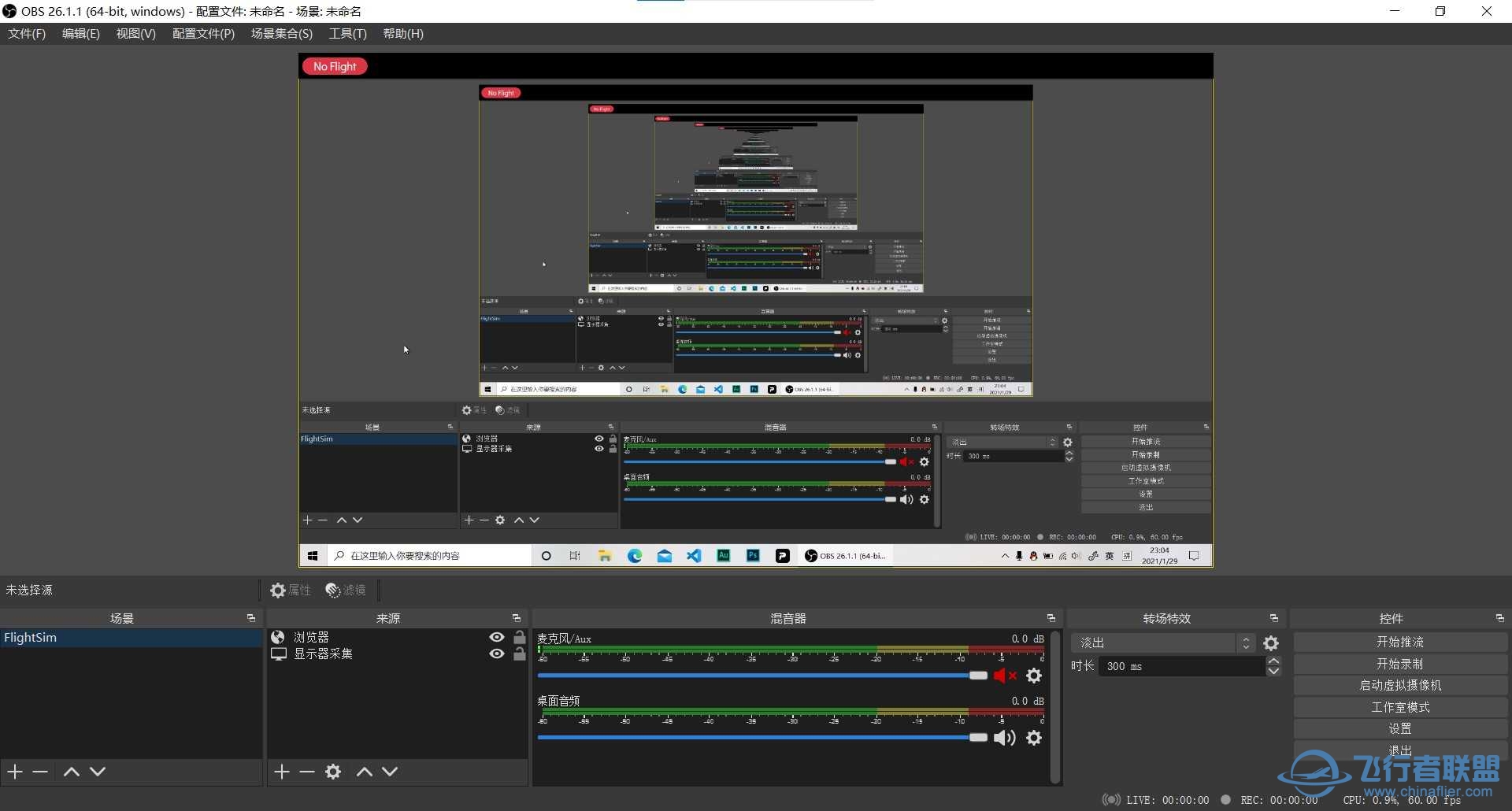The image size is (1512, 811).
Task: Adjust 桌面音频 volume slider
Action: click(x=762, y=738)
